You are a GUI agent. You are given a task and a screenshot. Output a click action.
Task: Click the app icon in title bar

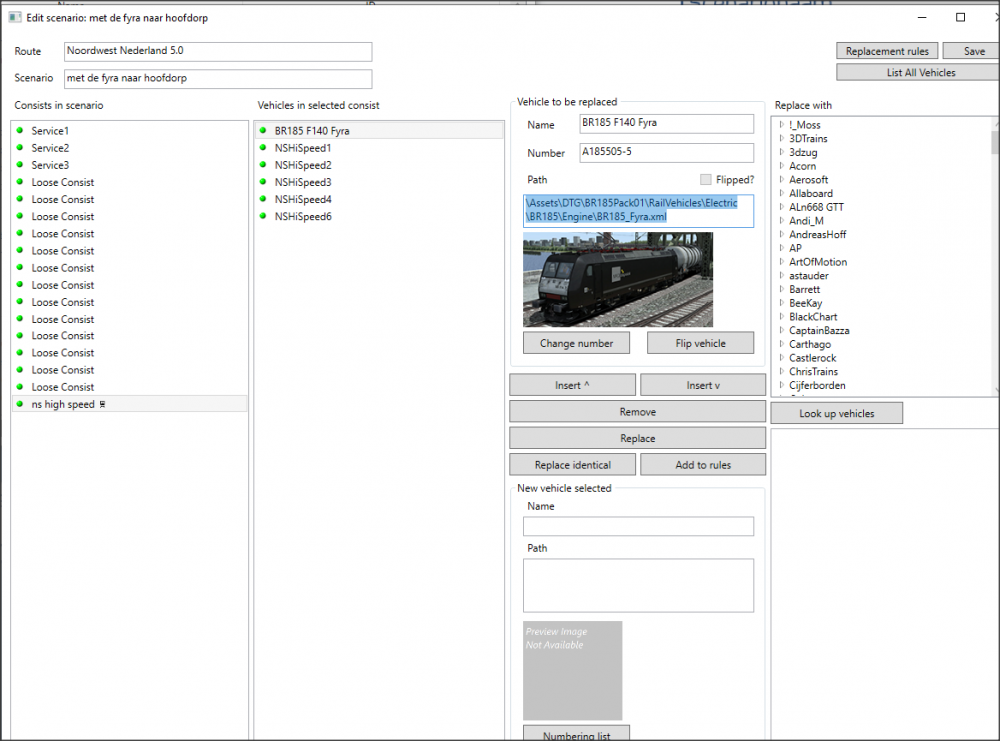[x=13, y=18]
